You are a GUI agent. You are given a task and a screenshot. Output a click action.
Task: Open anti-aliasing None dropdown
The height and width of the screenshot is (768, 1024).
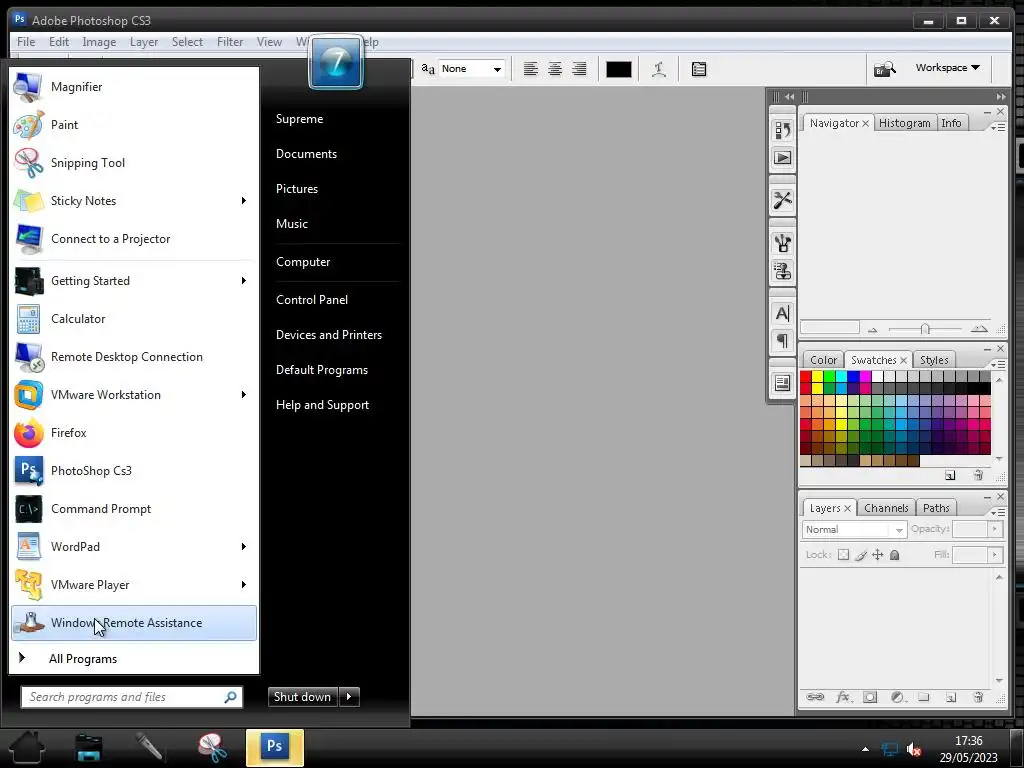click(471, 69)
